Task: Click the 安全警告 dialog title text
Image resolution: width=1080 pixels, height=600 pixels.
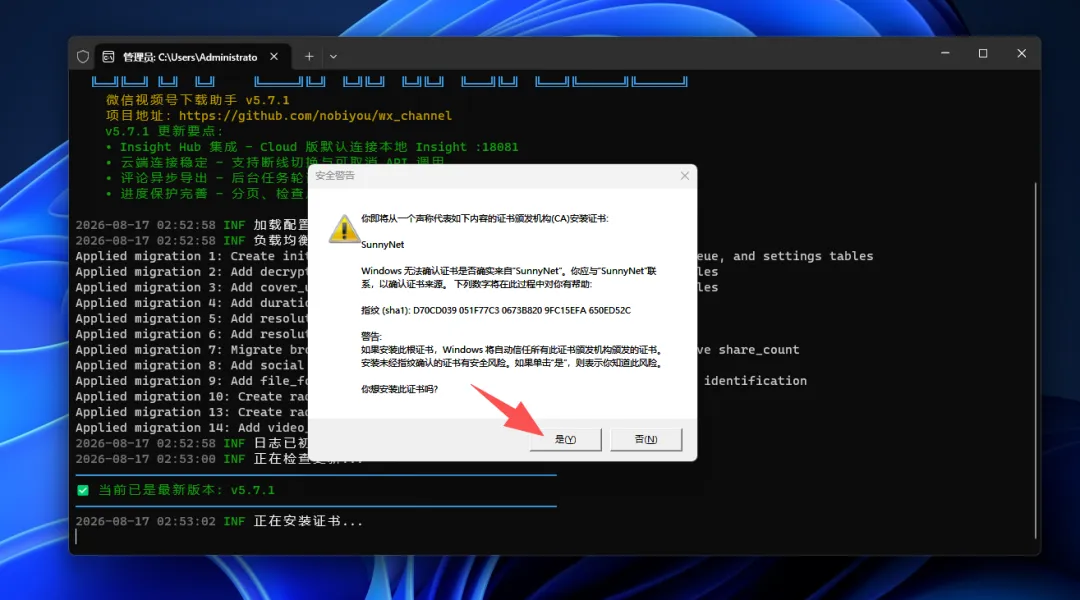Action: click(335, 176)
